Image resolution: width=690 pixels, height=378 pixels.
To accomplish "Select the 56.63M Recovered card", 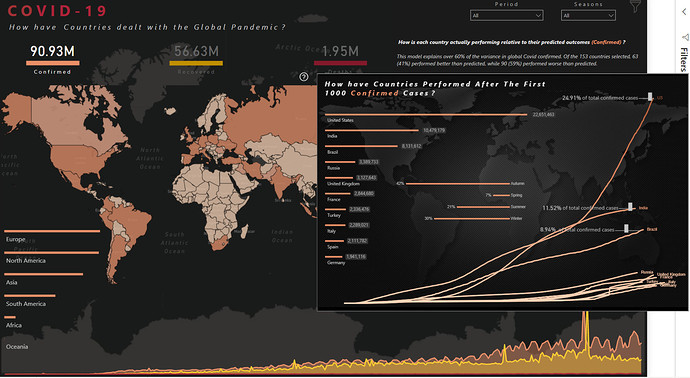I will [x=196, y=59].
